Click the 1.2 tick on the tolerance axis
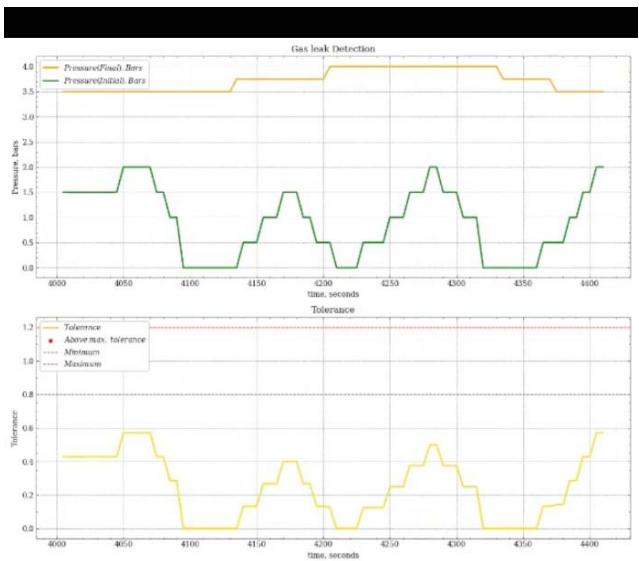The image size is (639, 561). coord(28,328)
